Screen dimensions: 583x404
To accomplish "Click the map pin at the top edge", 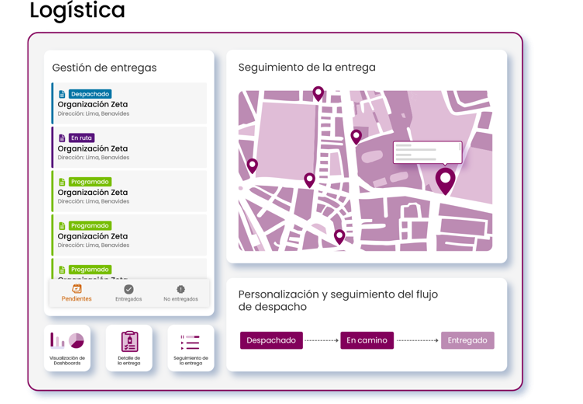I will [x=318, y=93].
